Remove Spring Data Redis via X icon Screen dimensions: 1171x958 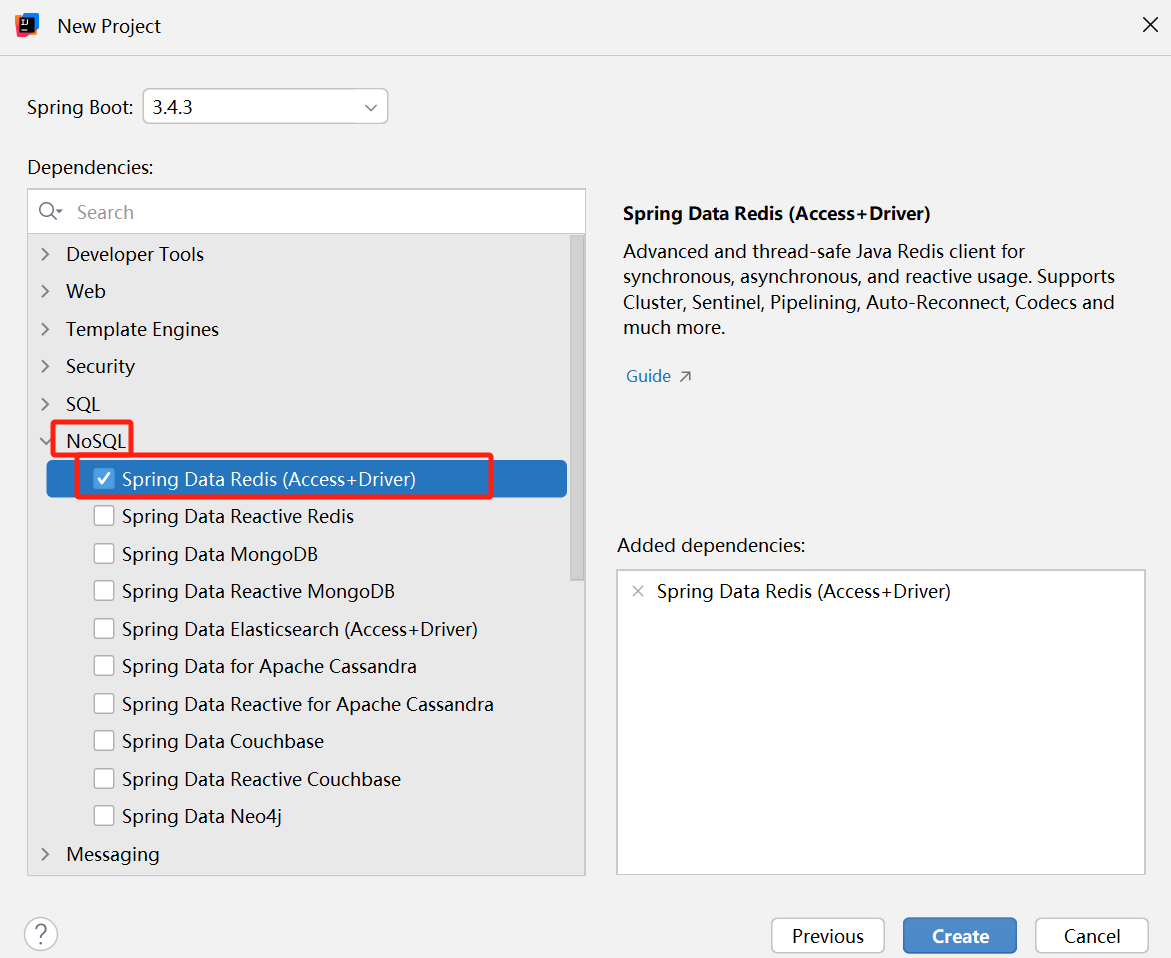[638, 592]
